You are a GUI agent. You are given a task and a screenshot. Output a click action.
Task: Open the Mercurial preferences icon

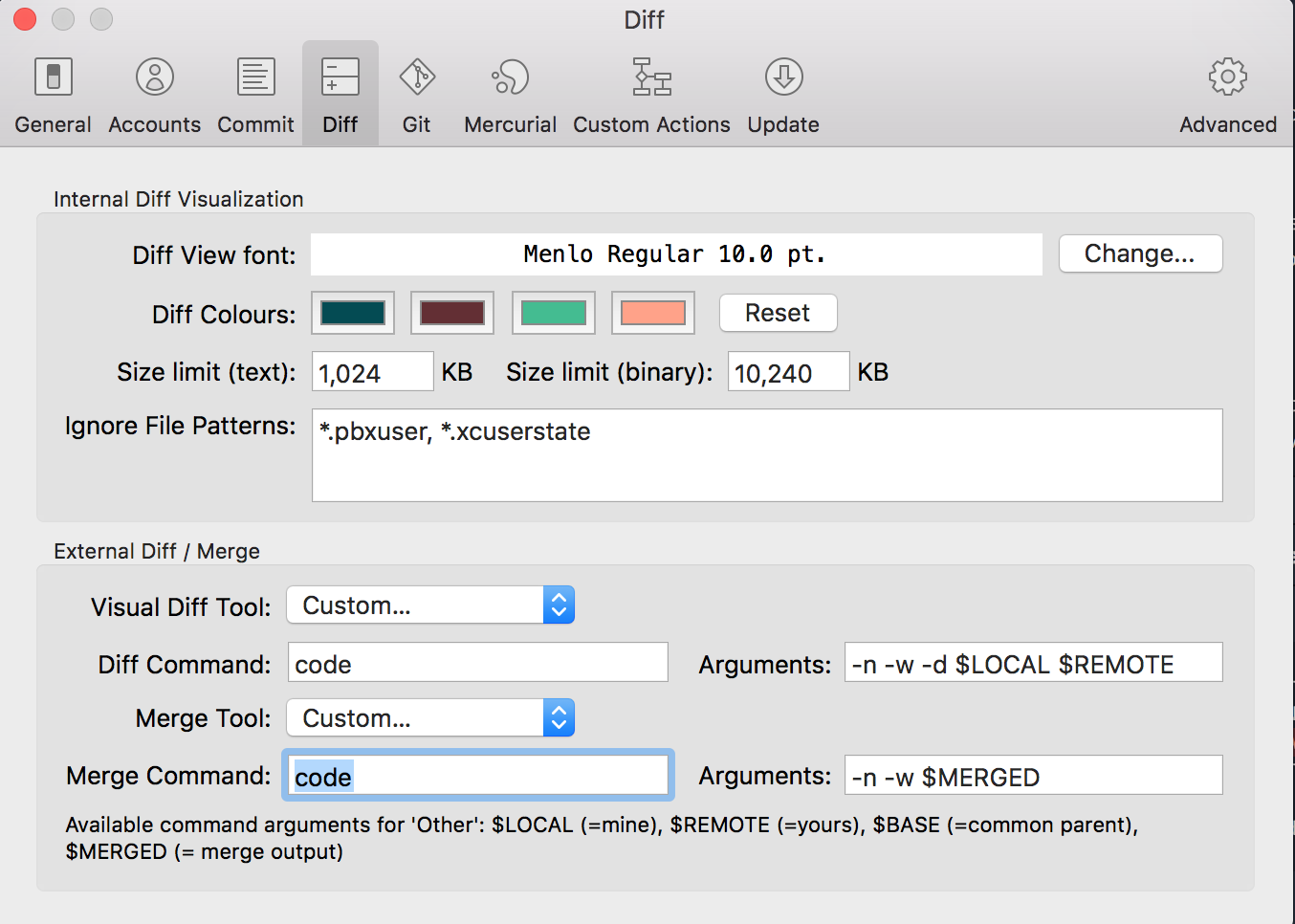pyautogui.click(x=510, y=94)
